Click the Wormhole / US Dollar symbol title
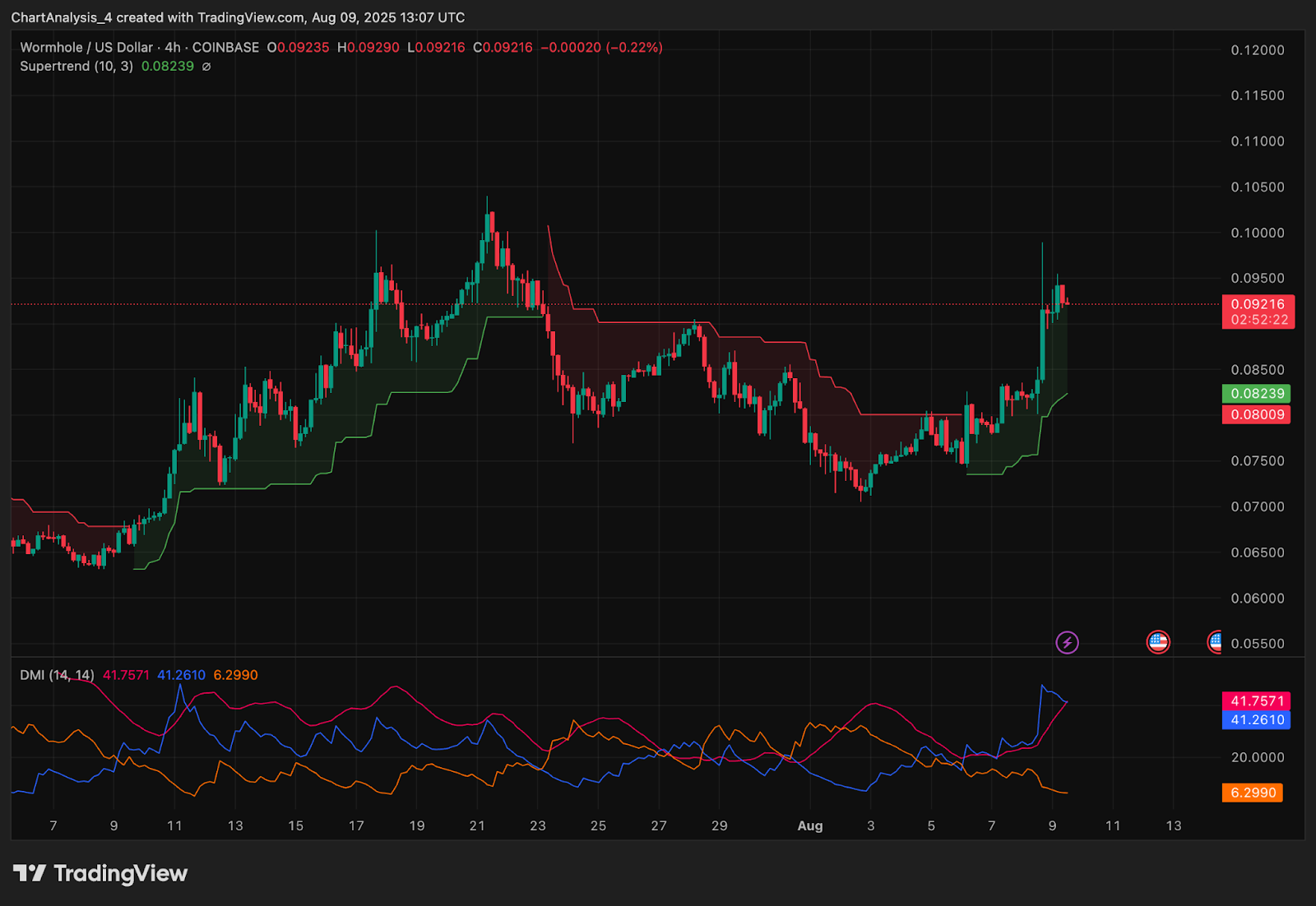Screen dimensions: 1316x906 [x=86, y=48]
